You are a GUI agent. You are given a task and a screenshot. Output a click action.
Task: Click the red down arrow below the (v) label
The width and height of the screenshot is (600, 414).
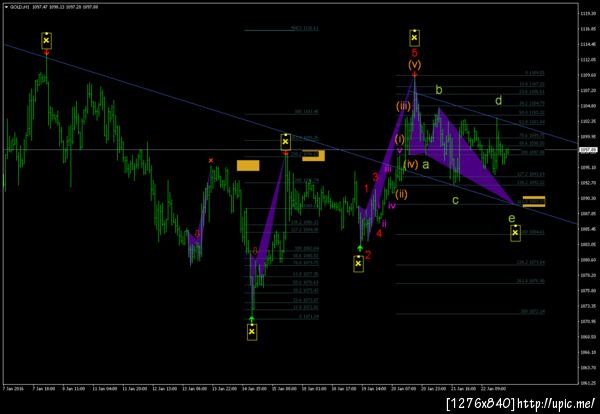(x=414, y=74)
